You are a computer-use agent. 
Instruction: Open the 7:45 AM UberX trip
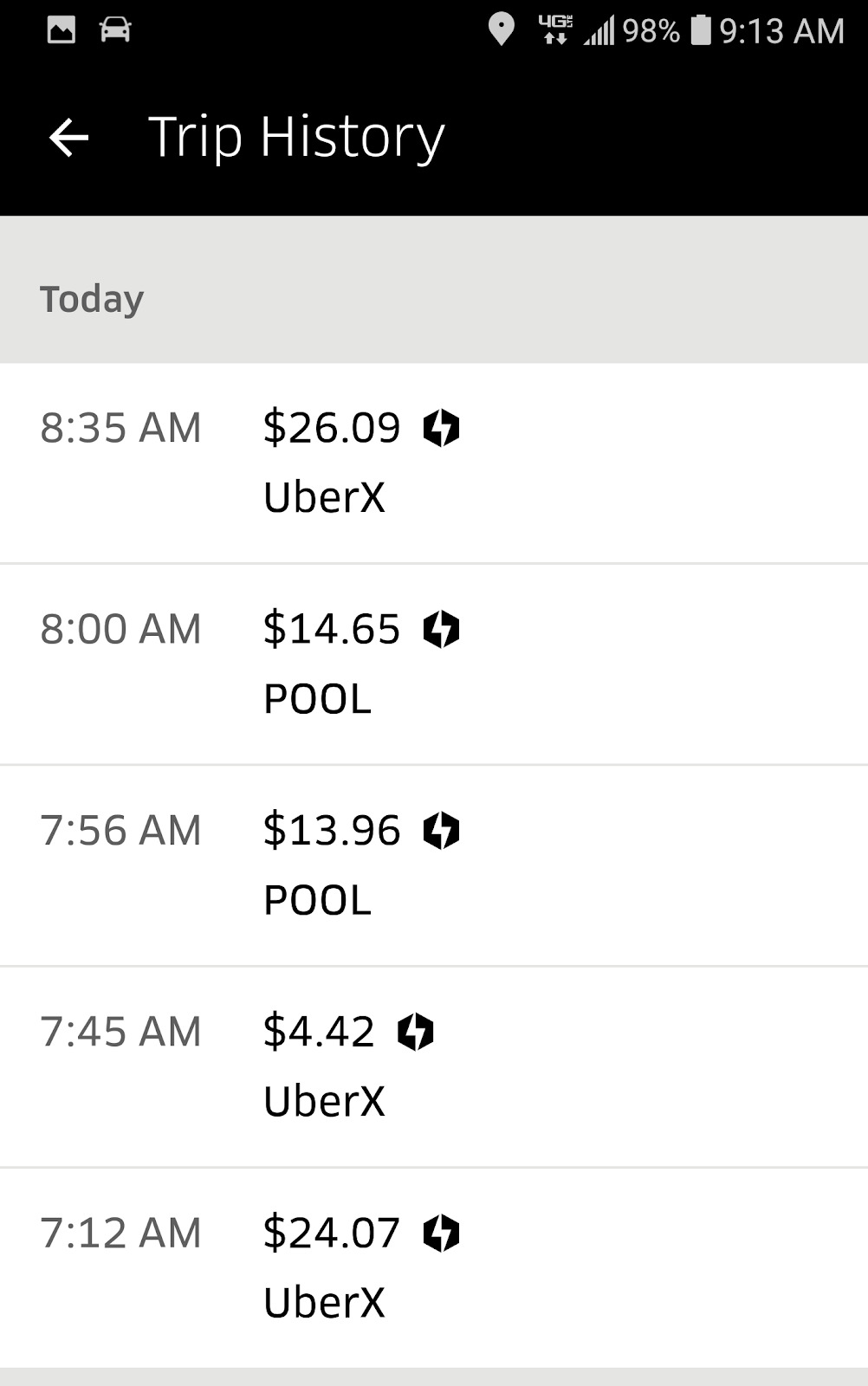[433, 1066]
